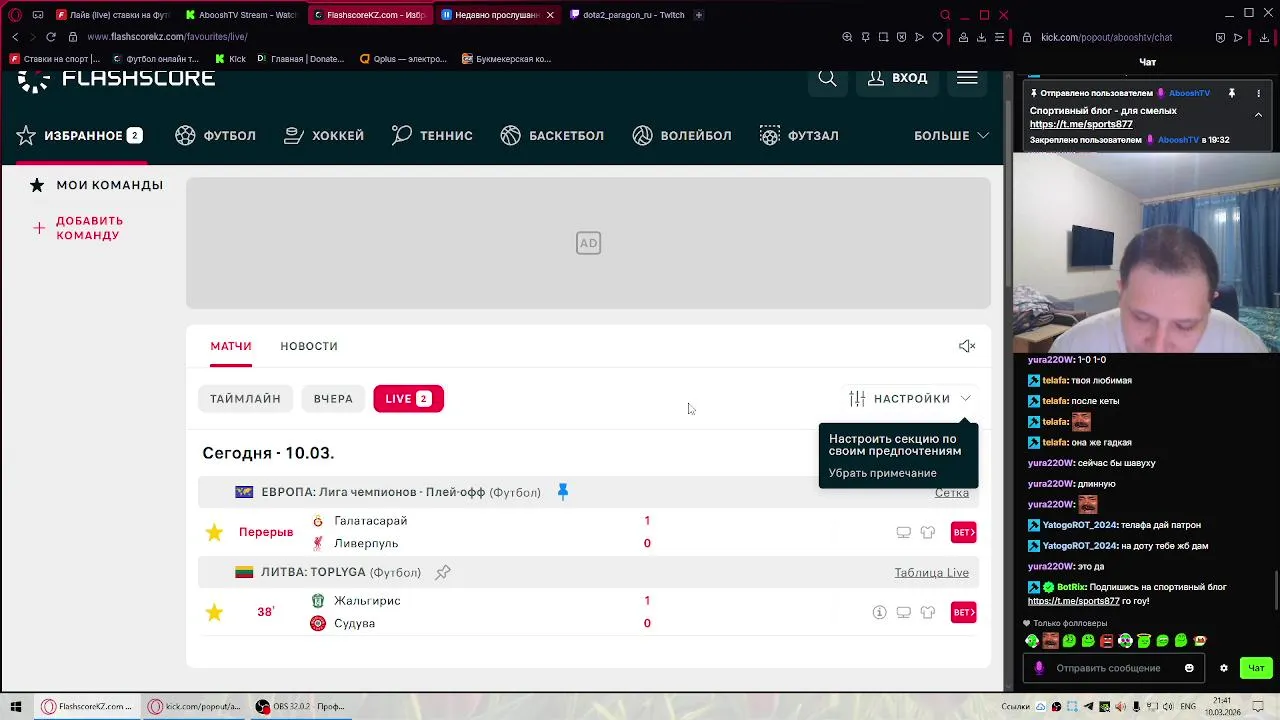
Task: Click ДОБАВИТЬ КОМАНДУ link
Action: pyautogui.click(x=89, y=228)
